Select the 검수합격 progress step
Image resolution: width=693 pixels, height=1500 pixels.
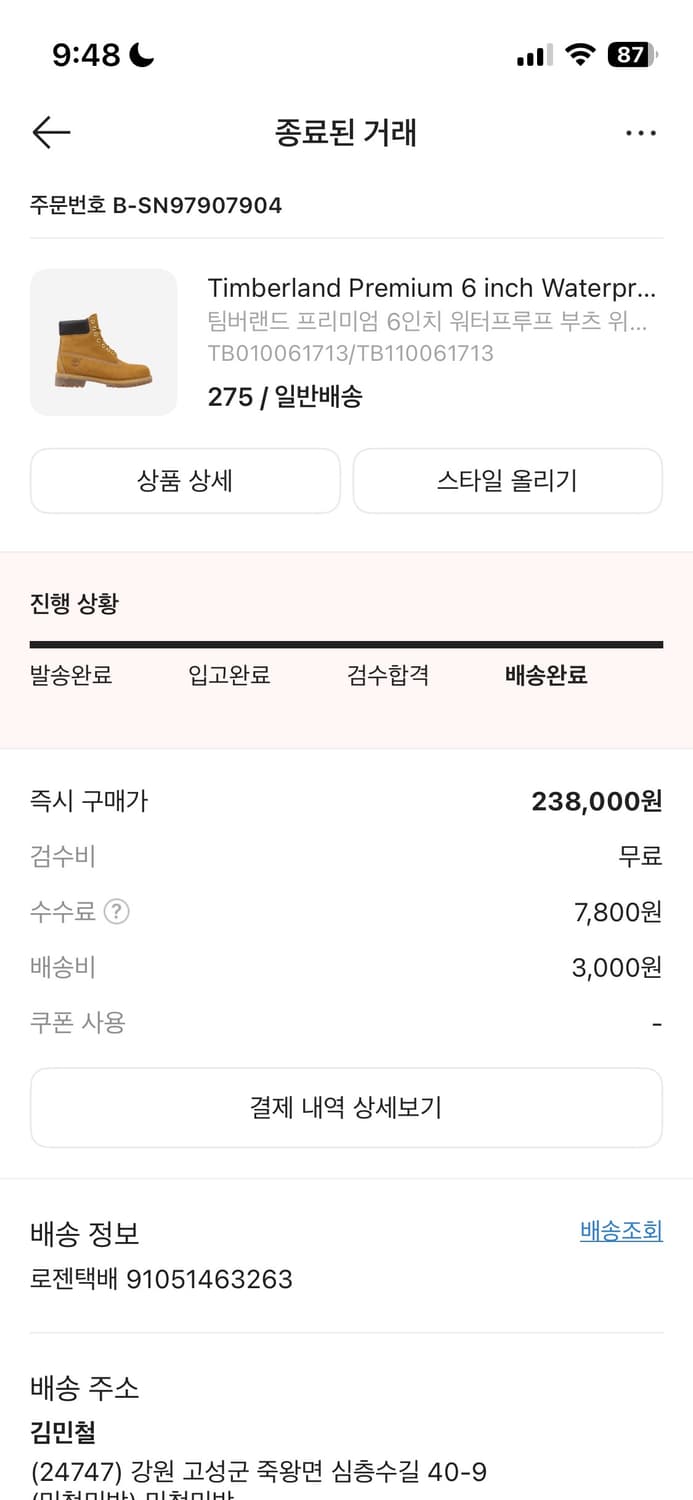pyautogui.click(x=389, y=675)
